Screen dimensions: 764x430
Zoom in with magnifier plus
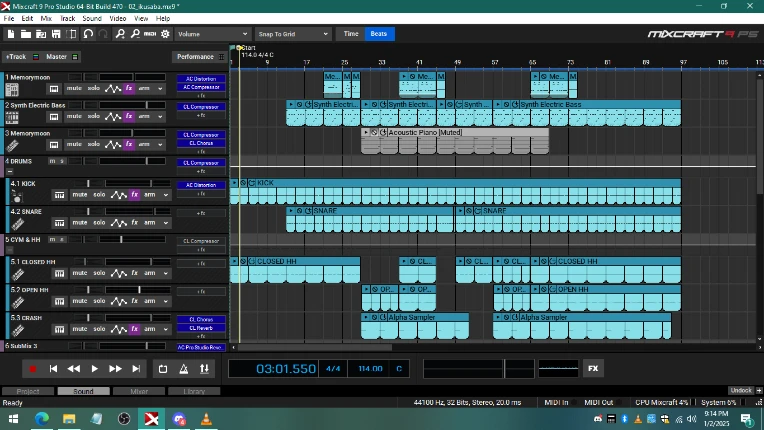click(120, 34)
